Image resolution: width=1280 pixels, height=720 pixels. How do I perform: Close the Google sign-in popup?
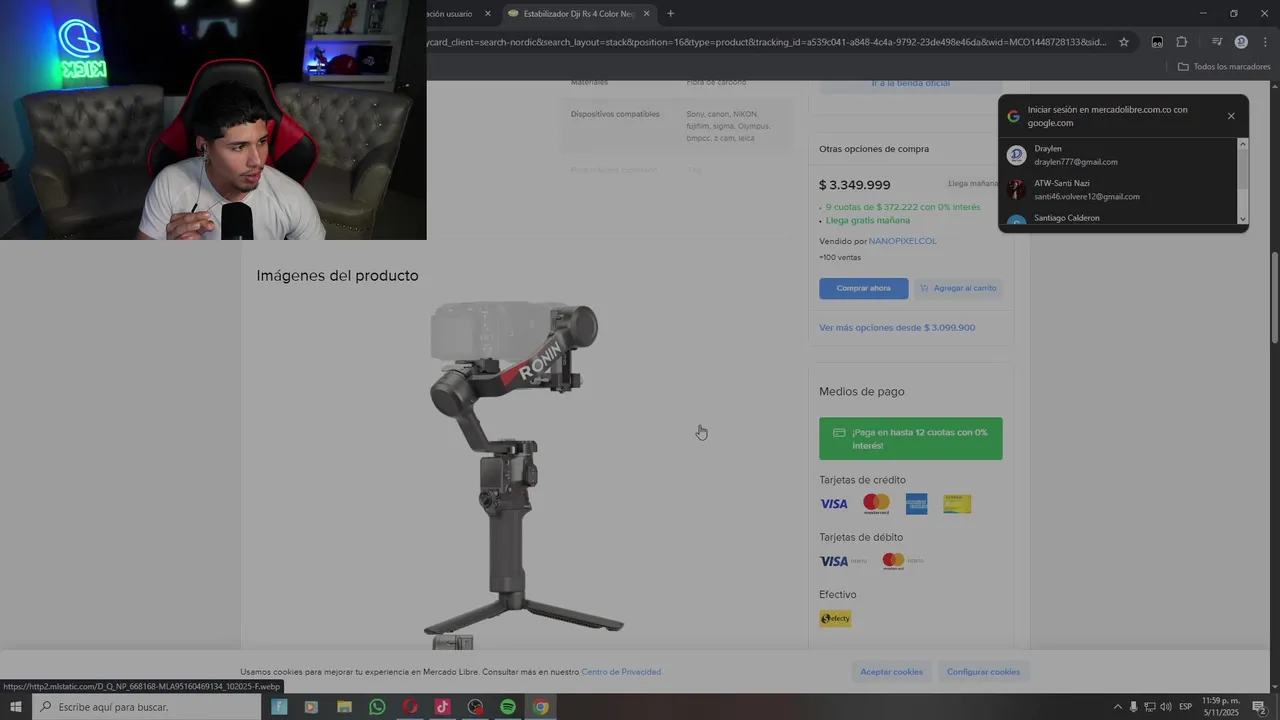1231,116
